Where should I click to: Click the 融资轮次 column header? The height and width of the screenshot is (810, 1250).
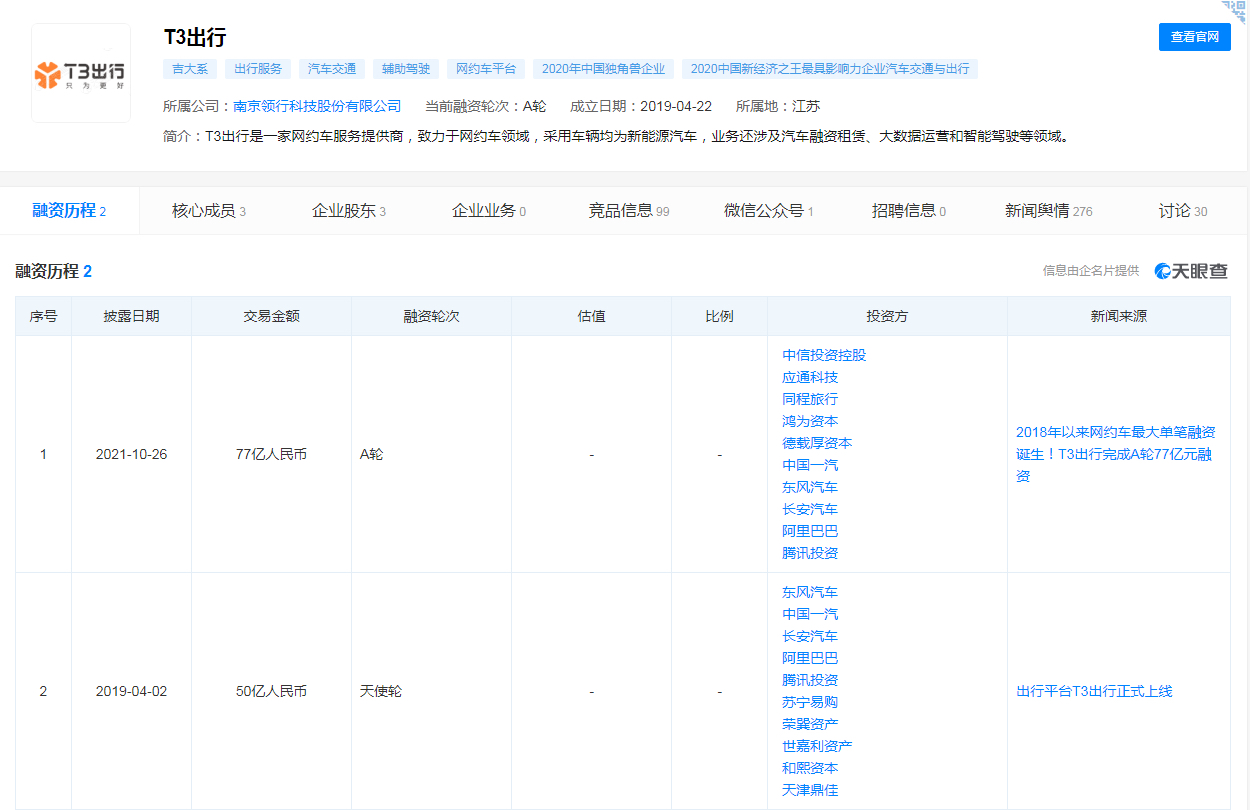click(431, 316)
